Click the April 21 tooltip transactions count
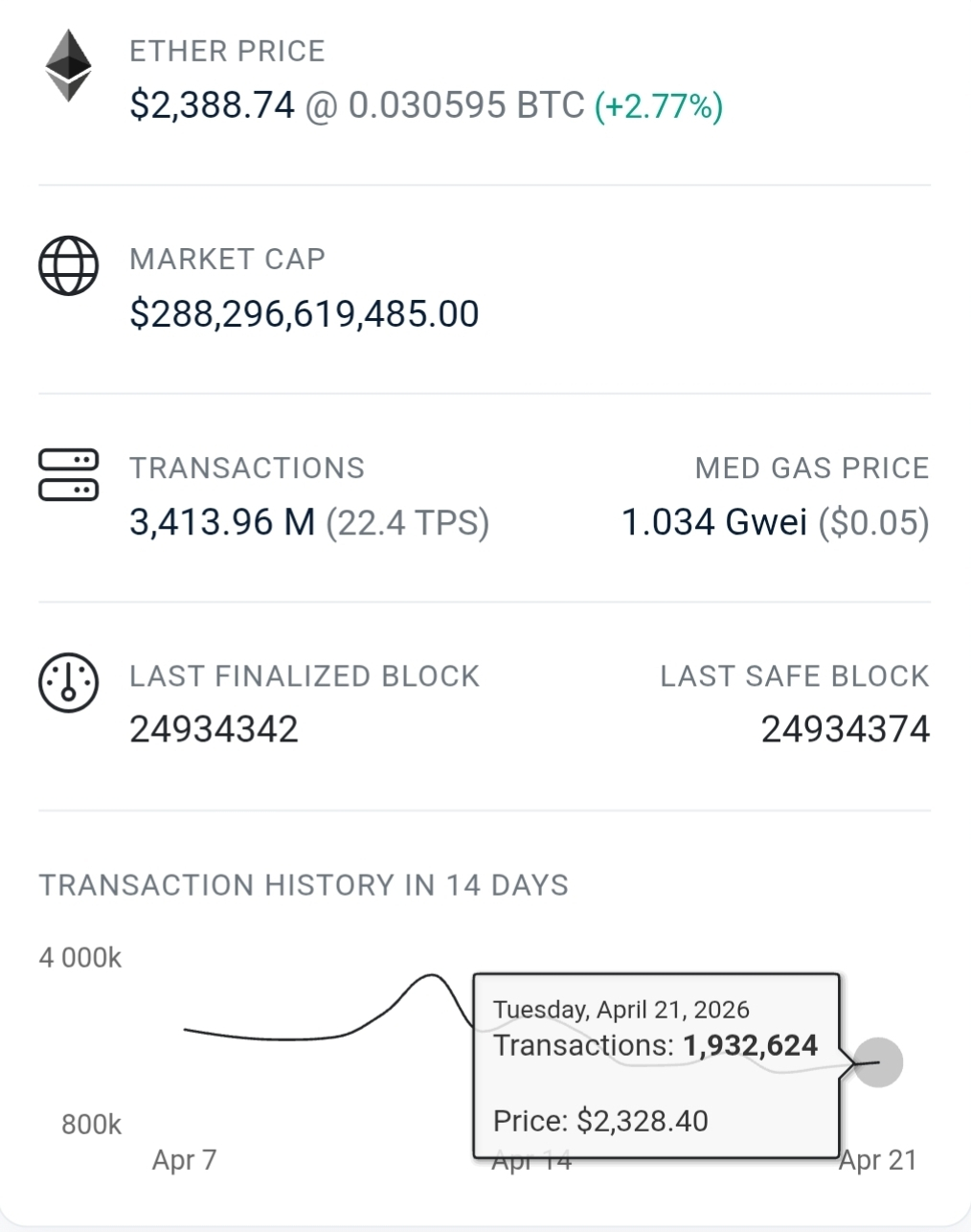Image resolution: width=971 pixels, height=1232 pixels. [750, 1045]
